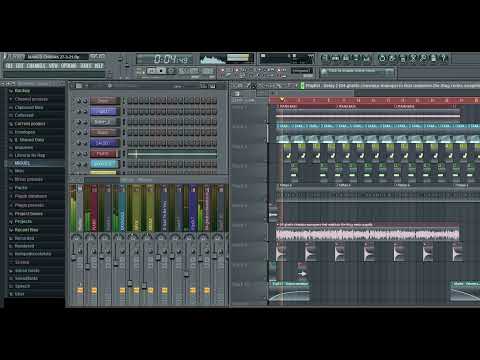Click the cyan channel name button

105,164
